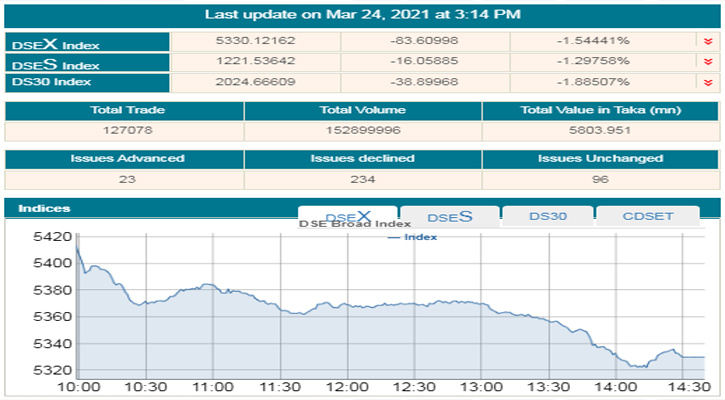
Task: Select the Issues Advanced header
Action: 125,159
